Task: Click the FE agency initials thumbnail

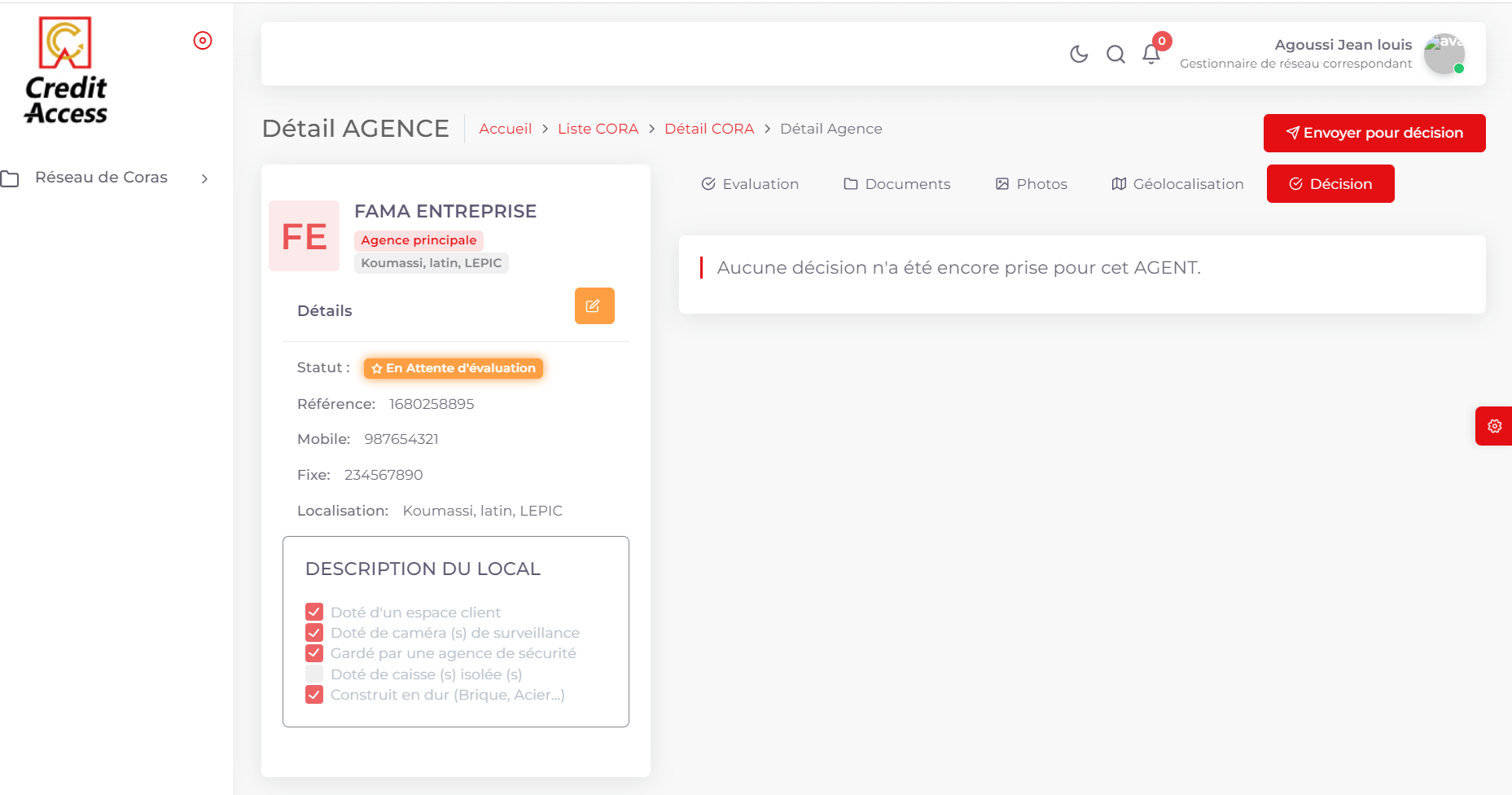Action: pos(304,236)
